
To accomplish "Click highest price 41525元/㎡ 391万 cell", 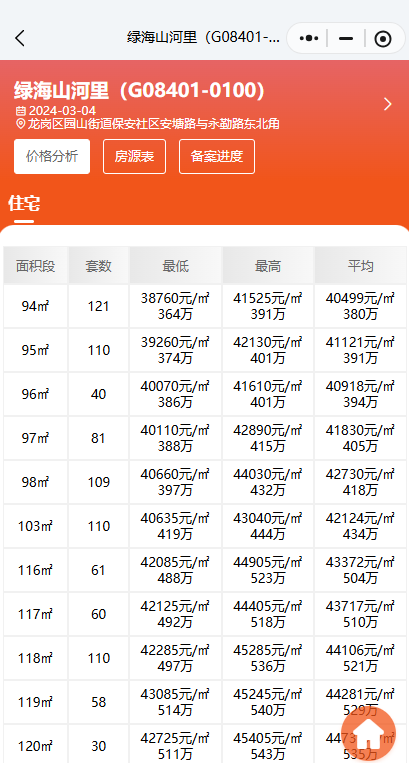I will click(268, 306).
